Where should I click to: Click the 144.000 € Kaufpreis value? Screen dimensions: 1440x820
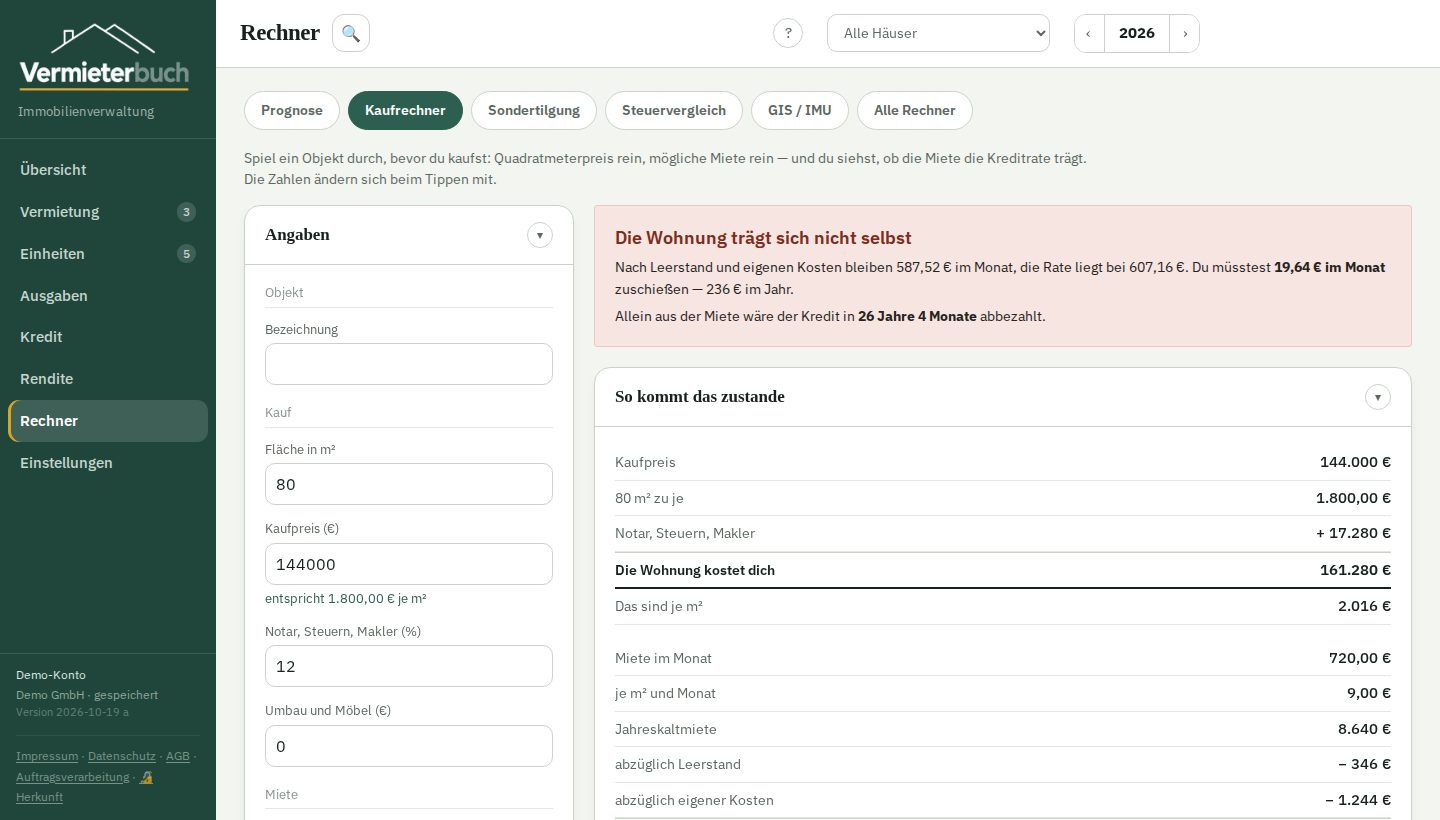click(x=1355, y=462)
